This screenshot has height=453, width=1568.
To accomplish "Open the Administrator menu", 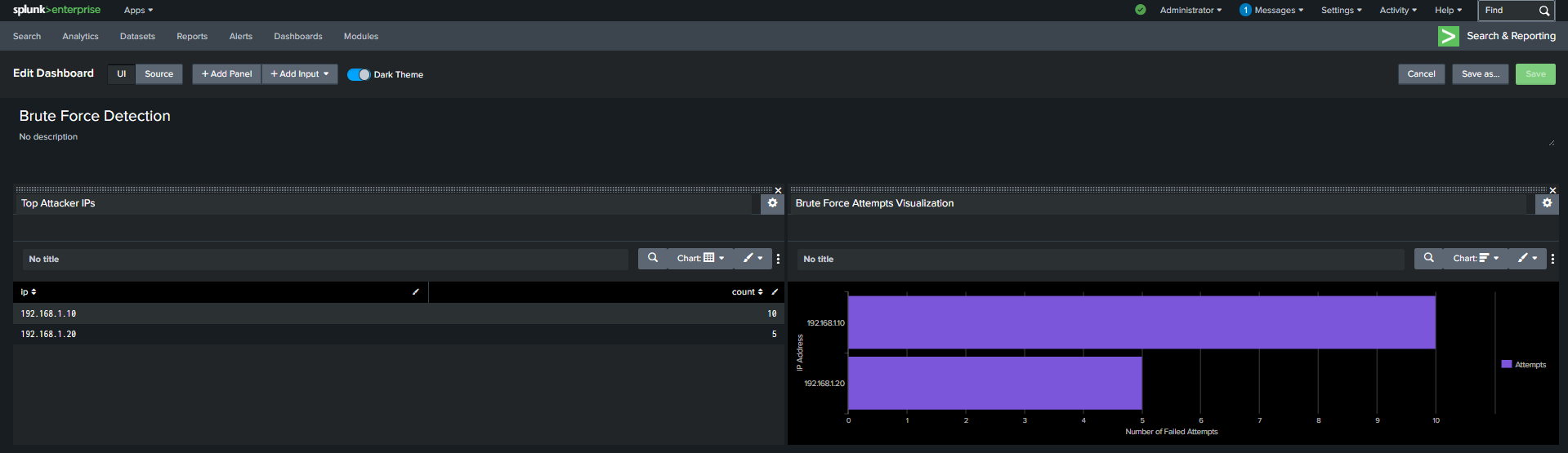I will (1191, 11).
